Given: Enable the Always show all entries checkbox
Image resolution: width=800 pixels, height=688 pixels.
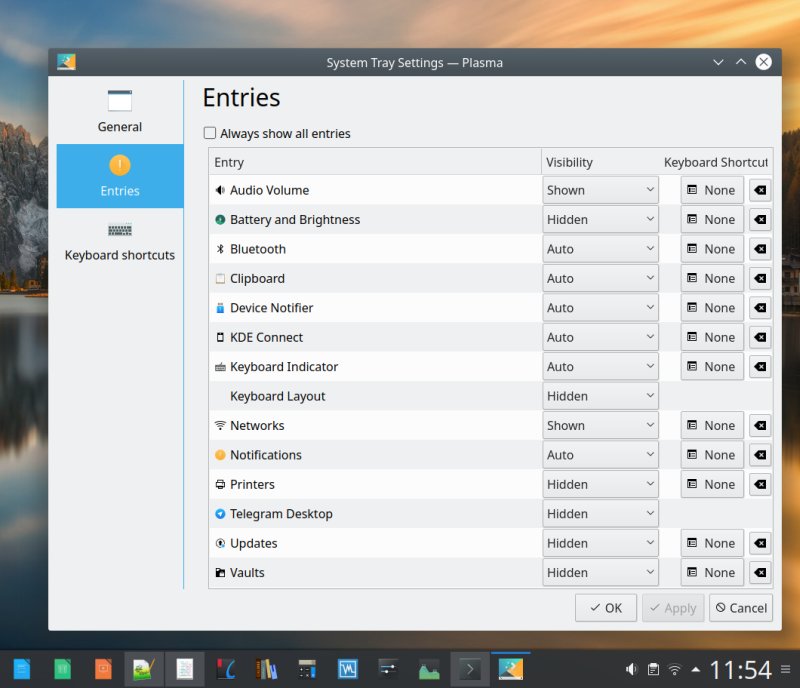Looking at the screenshot, I should click(x=210, y=133).
